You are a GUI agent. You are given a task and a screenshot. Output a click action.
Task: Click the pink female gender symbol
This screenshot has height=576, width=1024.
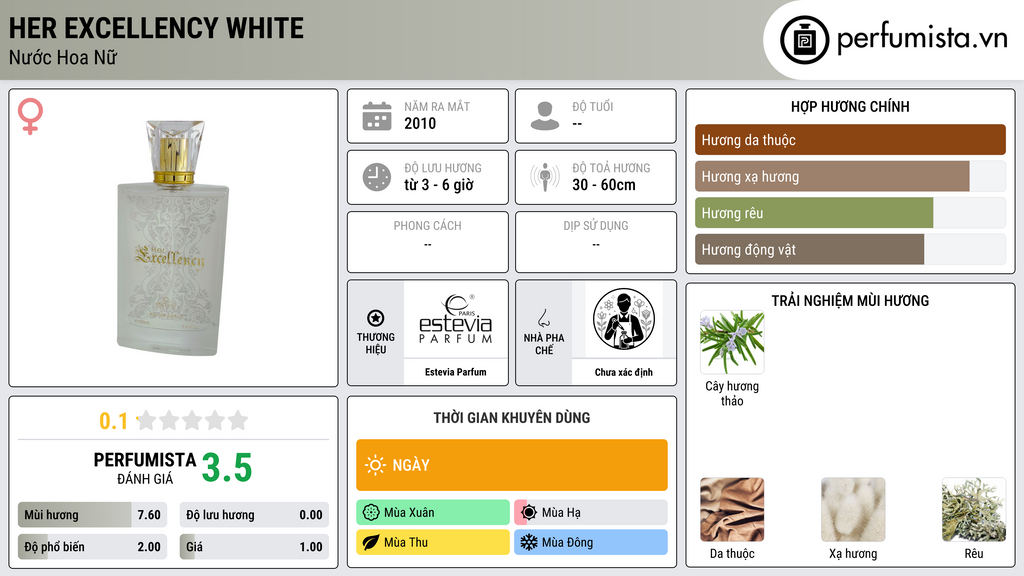point(30,116)
